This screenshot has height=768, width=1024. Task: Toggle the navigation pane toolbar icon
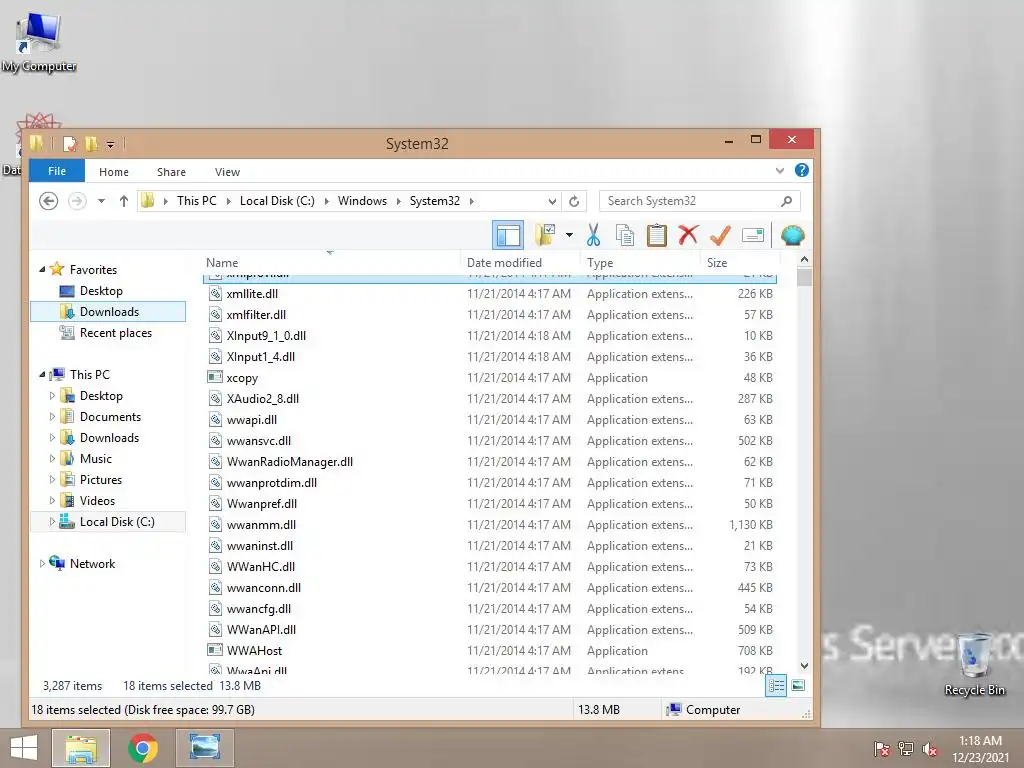point(508,235)
